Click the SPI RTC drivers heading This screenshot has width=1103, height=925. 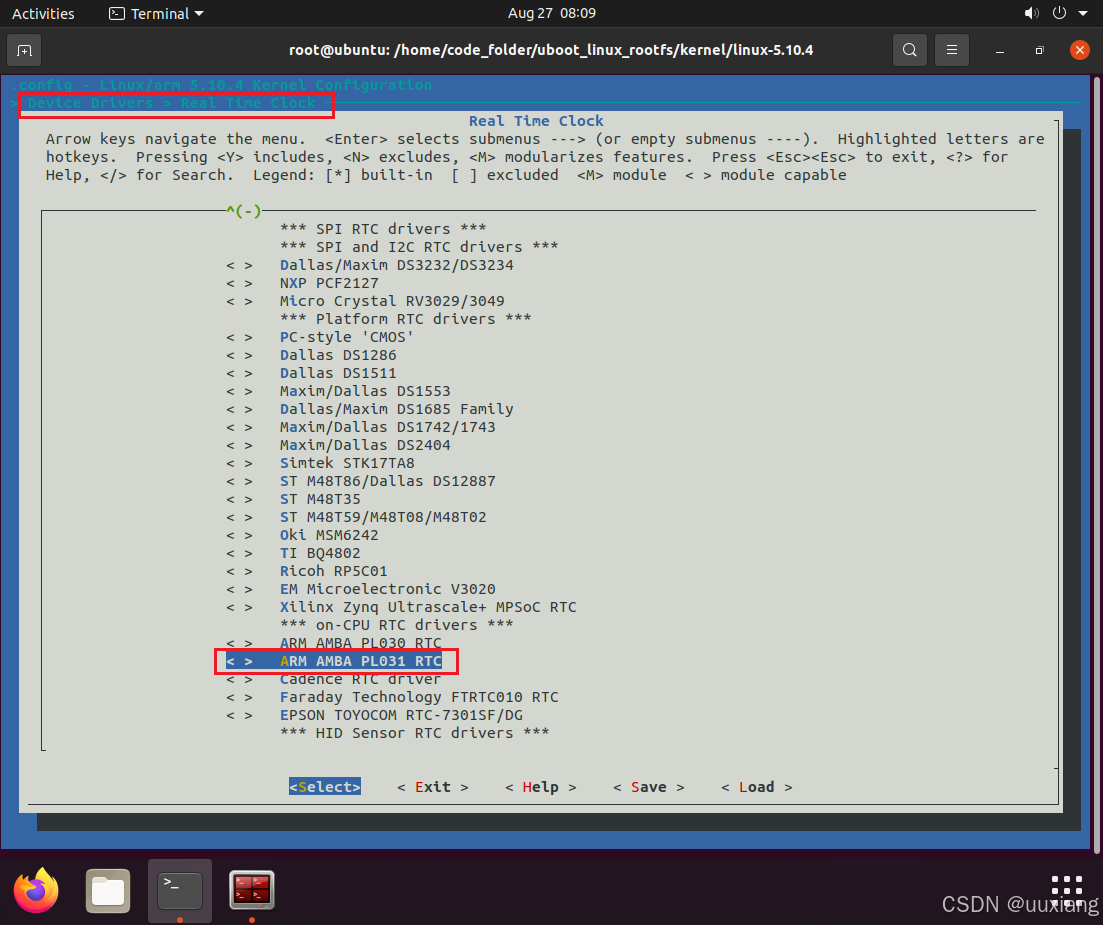click(x=383, y=229)
